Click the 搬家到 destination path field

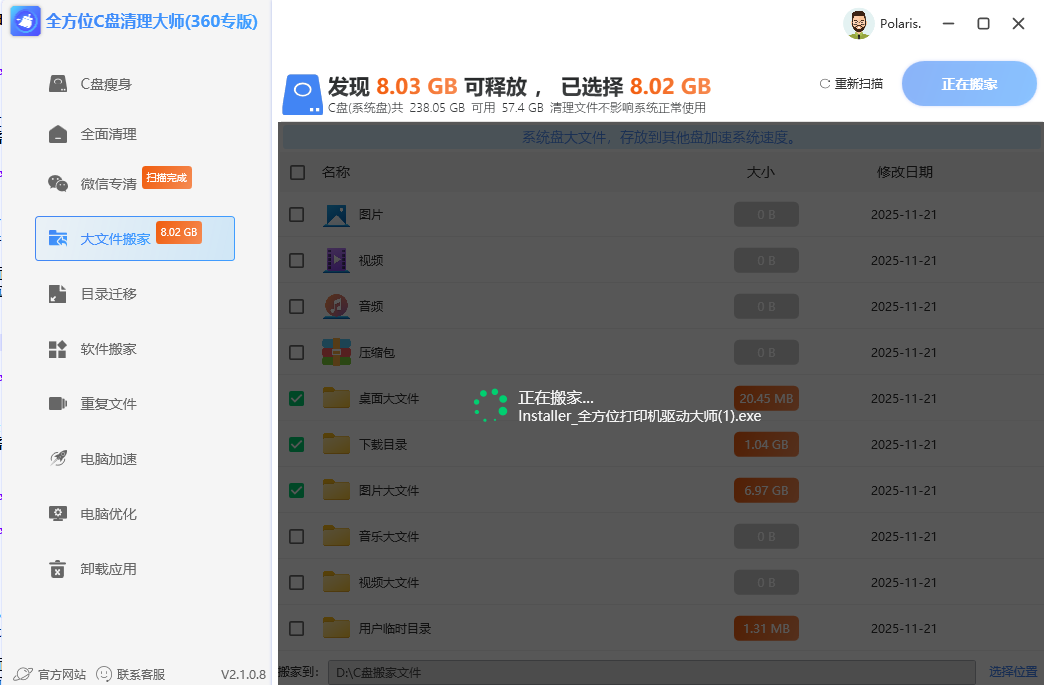point(650,671)
